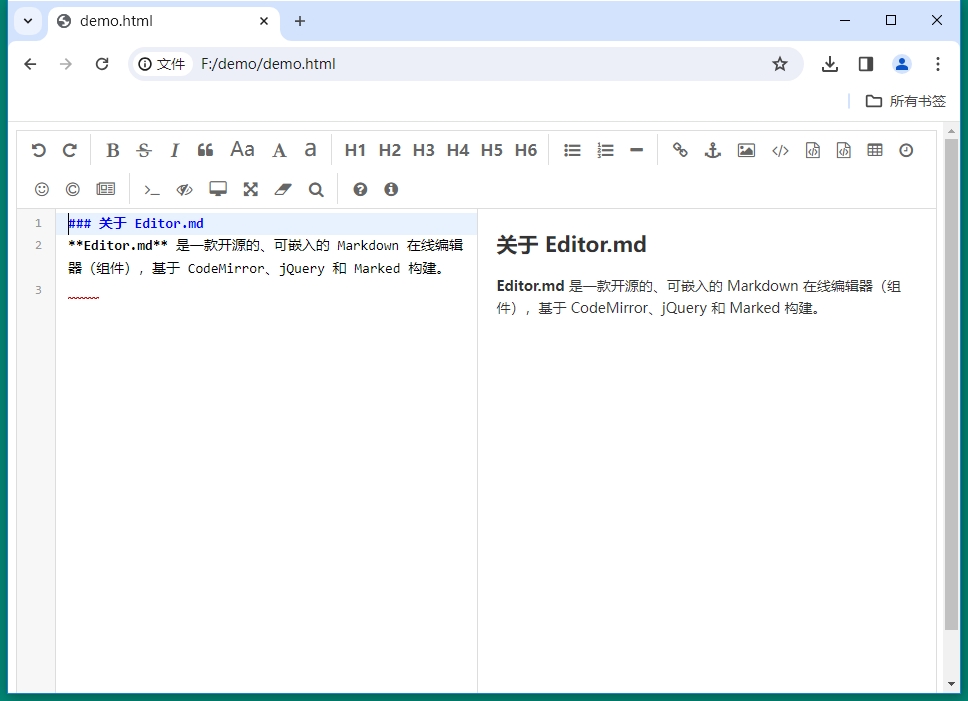Convert selection to uppercase with A icon
Viewport: 968px width, 701px height.
click(x=279, y=150)
